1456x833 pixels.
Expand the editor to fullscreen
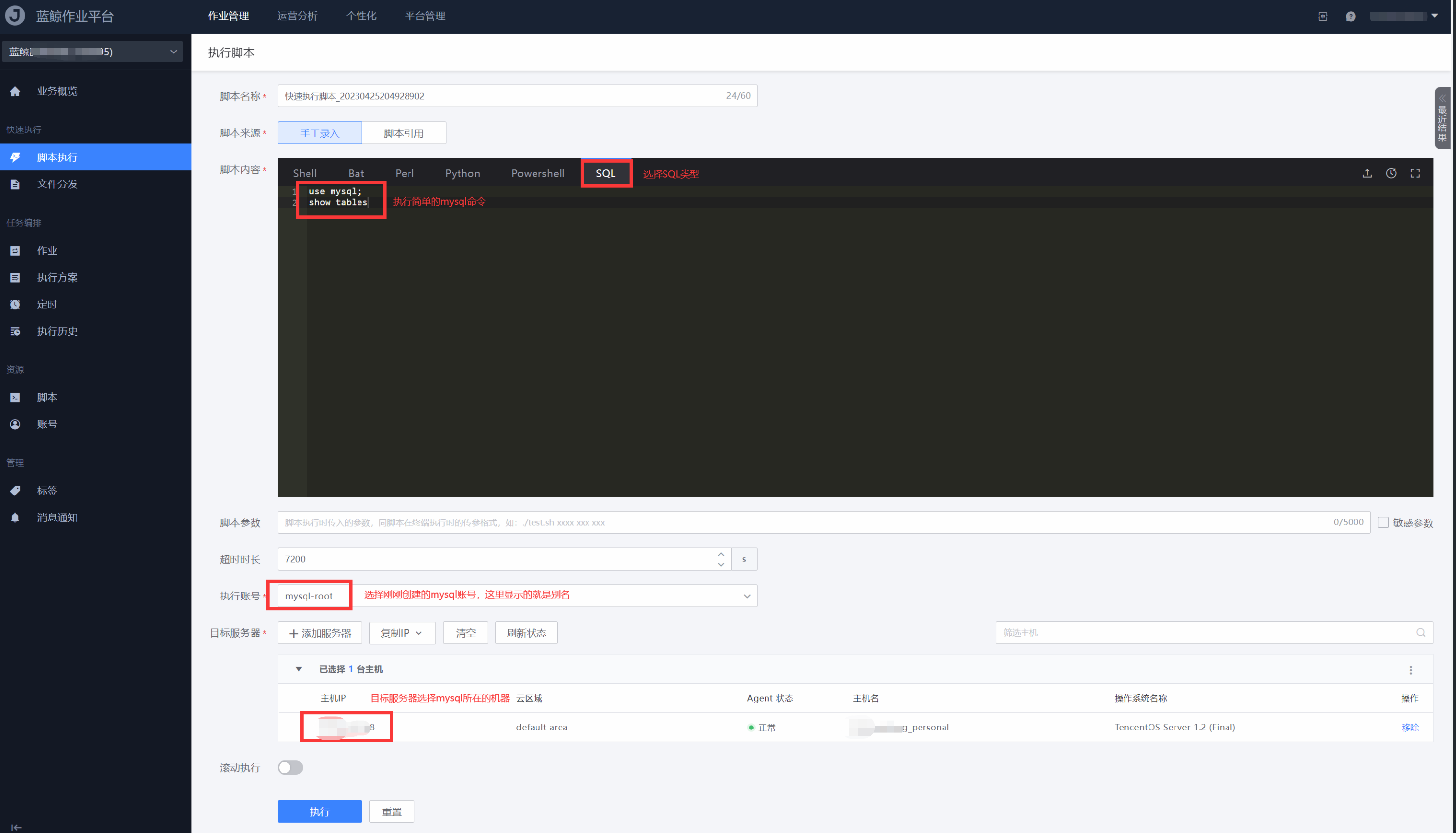pyautogui.click(x=1415, y=173)
